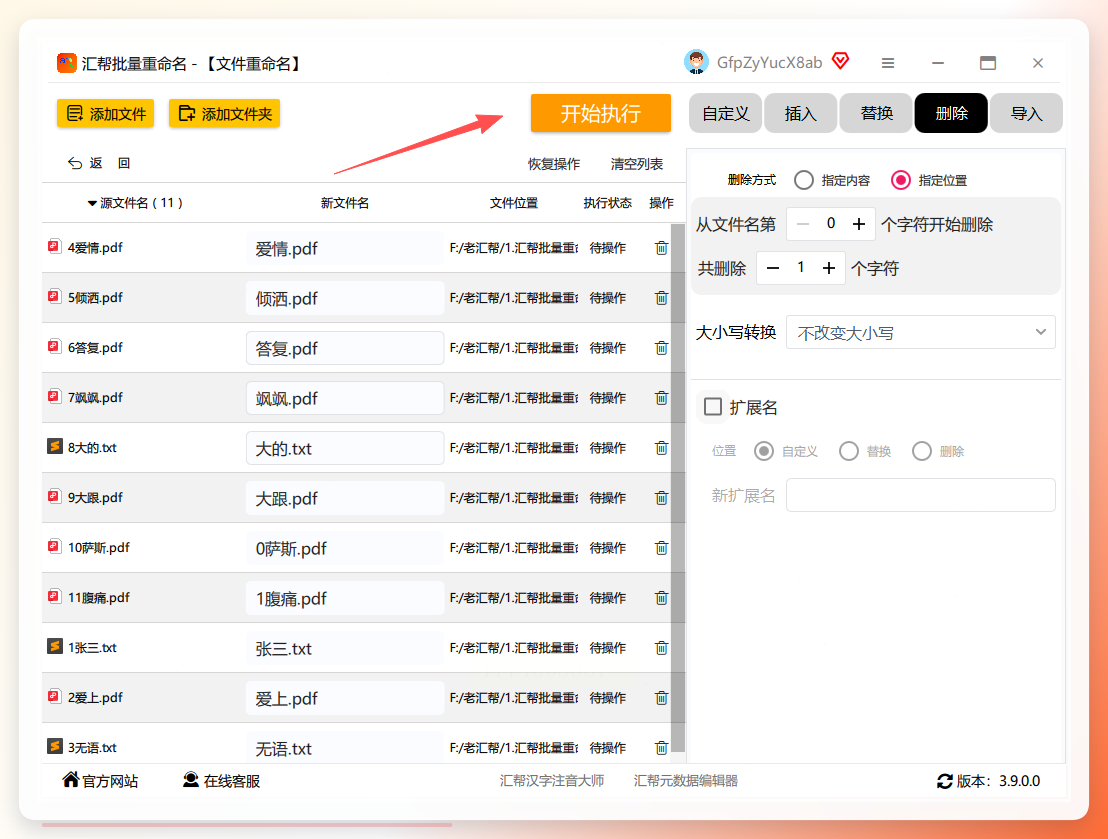Click the file list vertical scrollbar
This screenshot has height=839, width=1108.
tap(678, 488)
